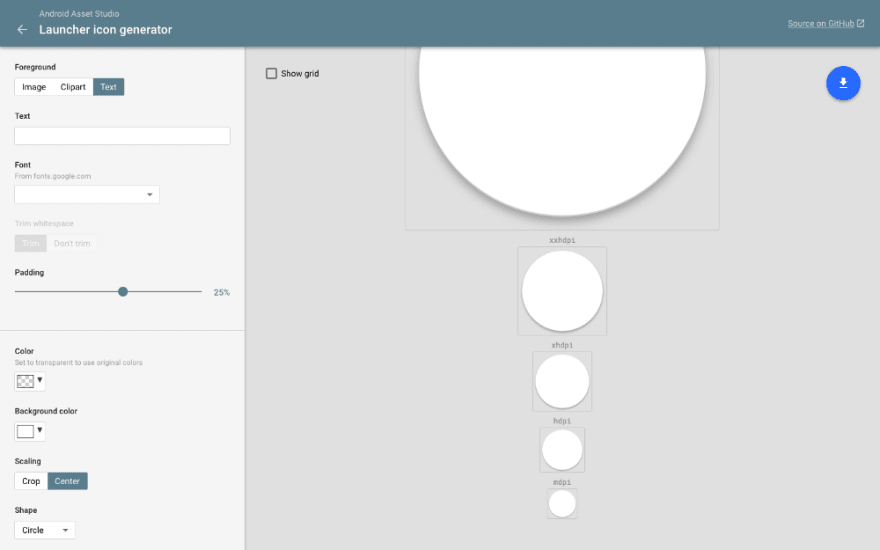Set Scaling to Crop
This screenshot has width=880, height=550.
[31, 481]
